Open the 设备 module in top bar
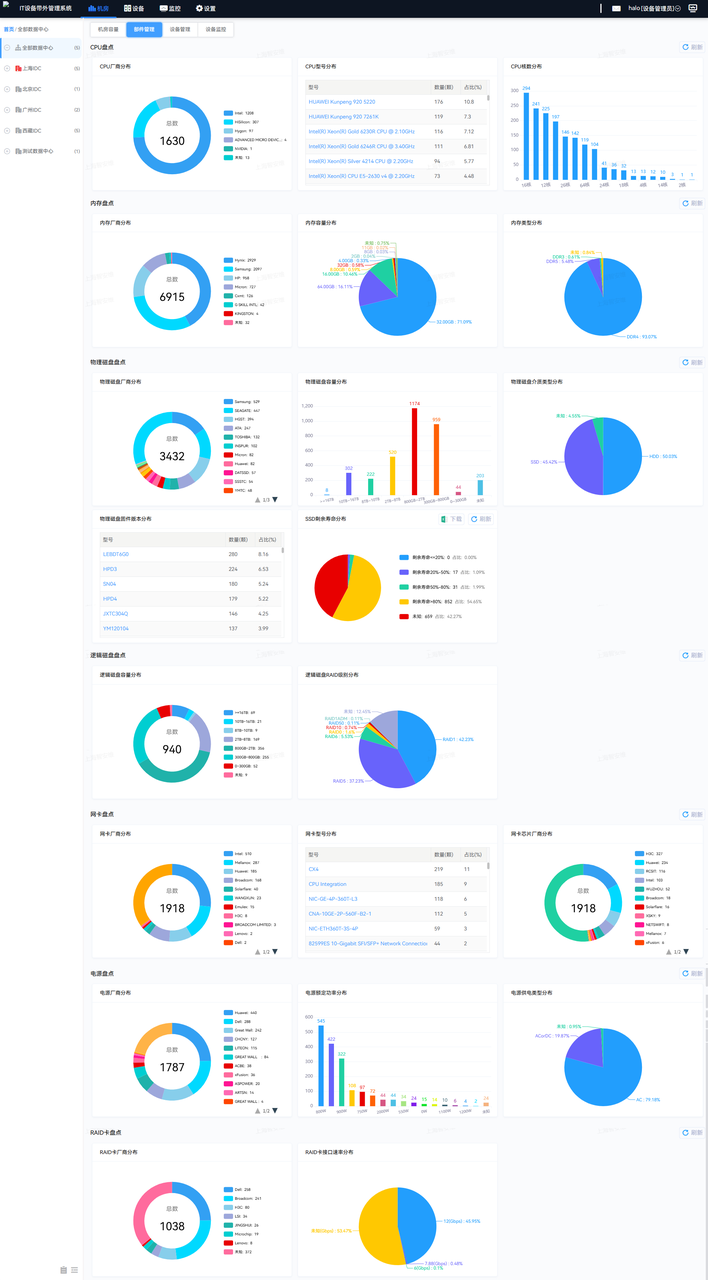The width and height of the screenshot is (708, 1280). coord(134,8)
